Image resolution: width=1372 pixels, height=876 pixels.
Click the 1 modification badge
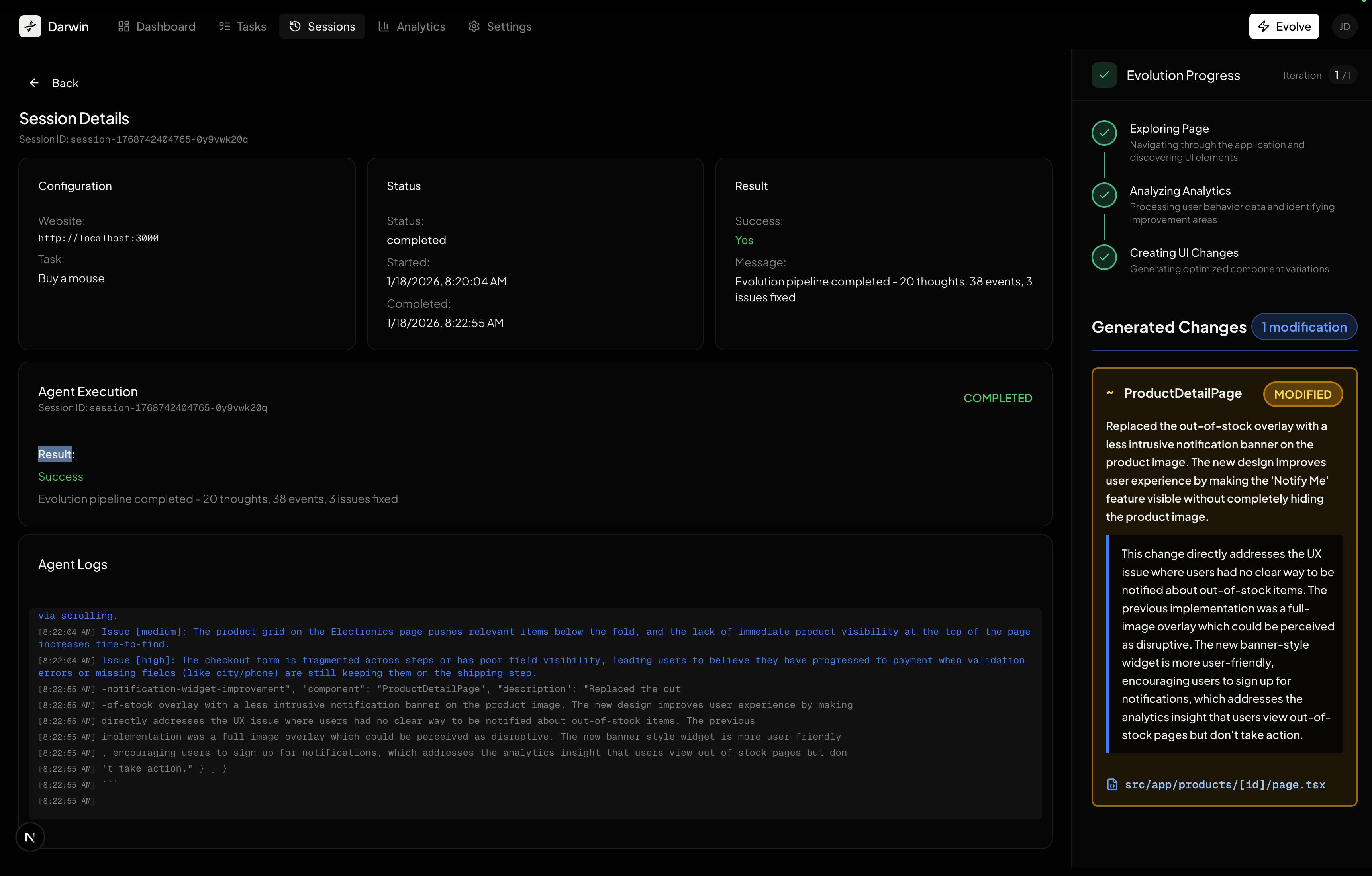pos(1303,327)
